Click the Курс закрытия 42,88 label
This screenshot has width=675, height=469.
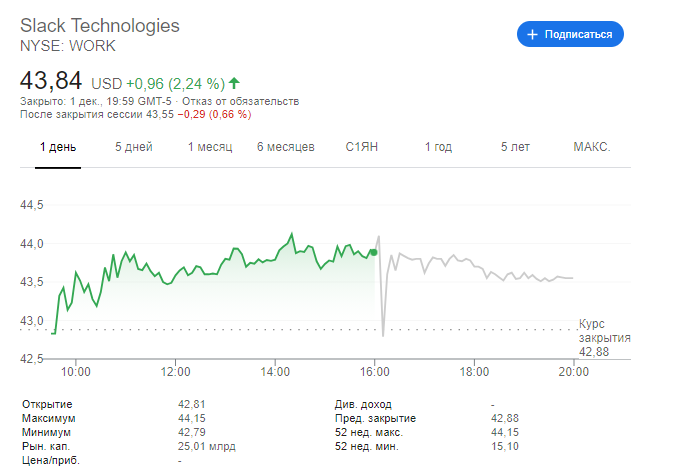coord(604,338)
